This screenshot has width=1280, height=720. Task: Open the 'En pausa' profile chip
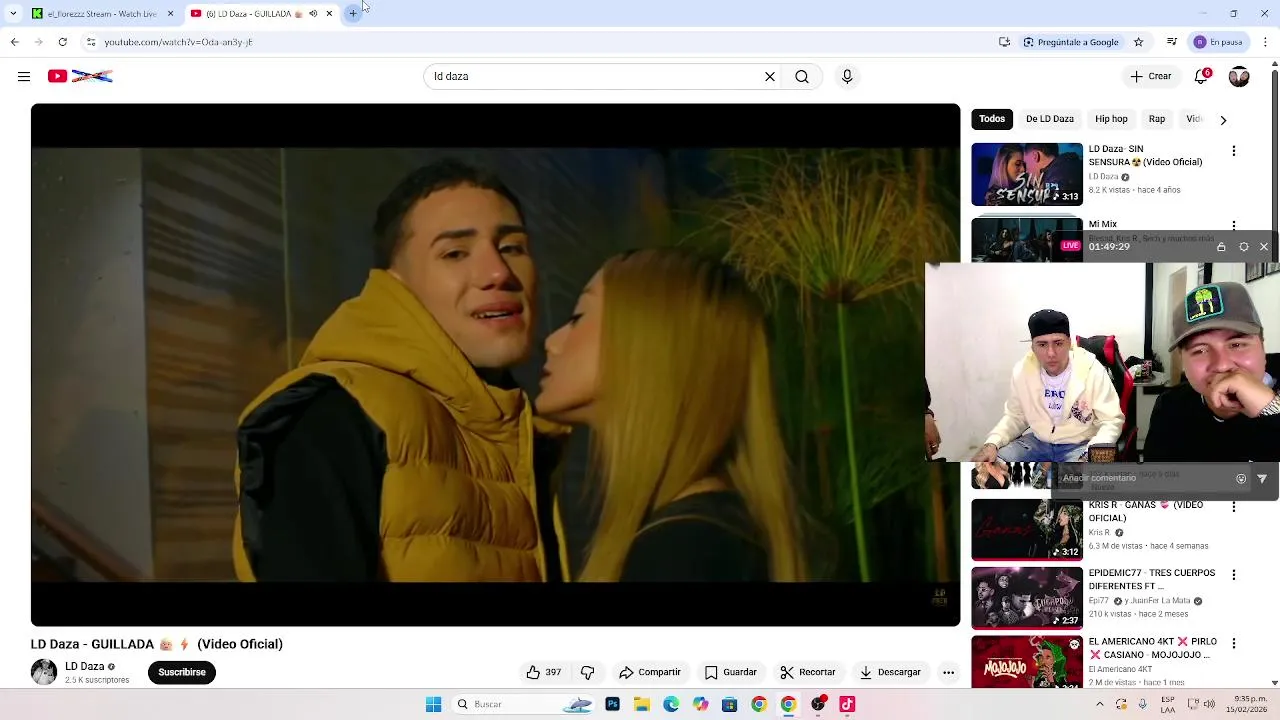(x=1218, y=42)
